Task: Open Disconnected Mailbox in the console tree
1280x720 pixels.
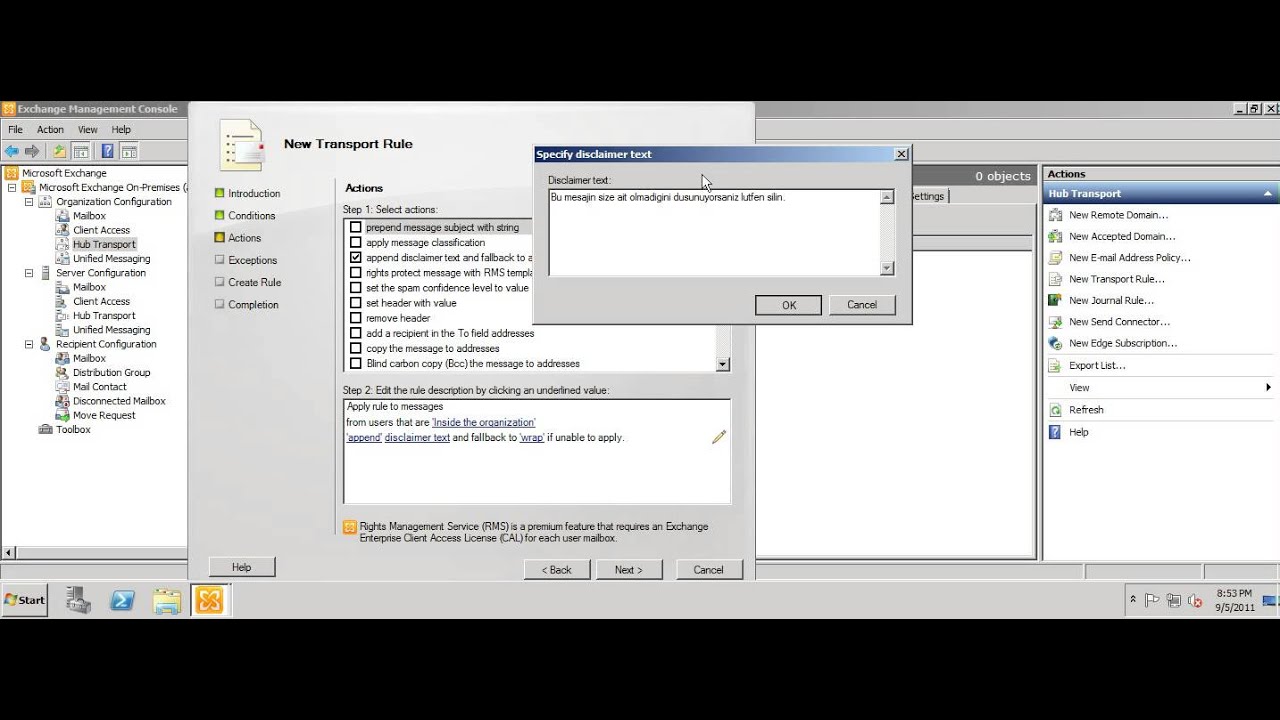Action: coord(119,401)
